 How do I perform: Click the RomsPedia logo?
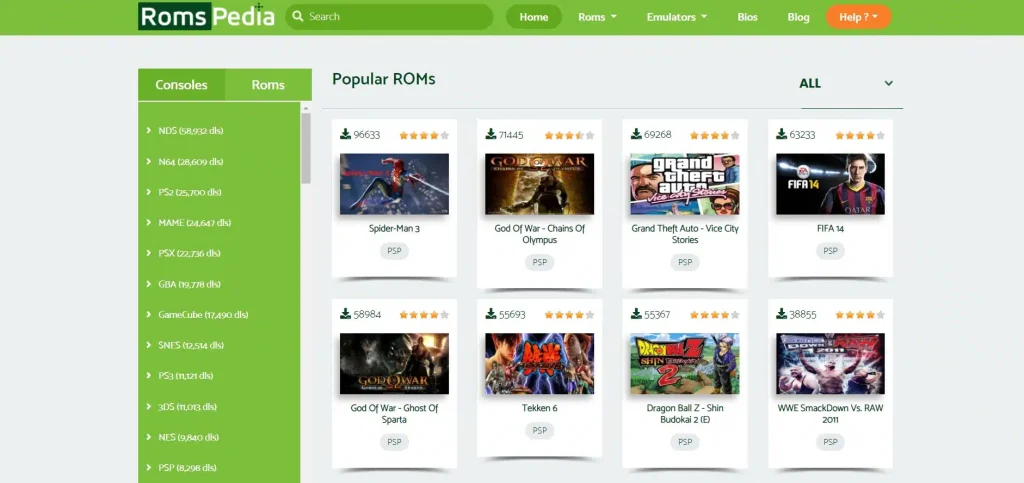click(x=206, y=16)
